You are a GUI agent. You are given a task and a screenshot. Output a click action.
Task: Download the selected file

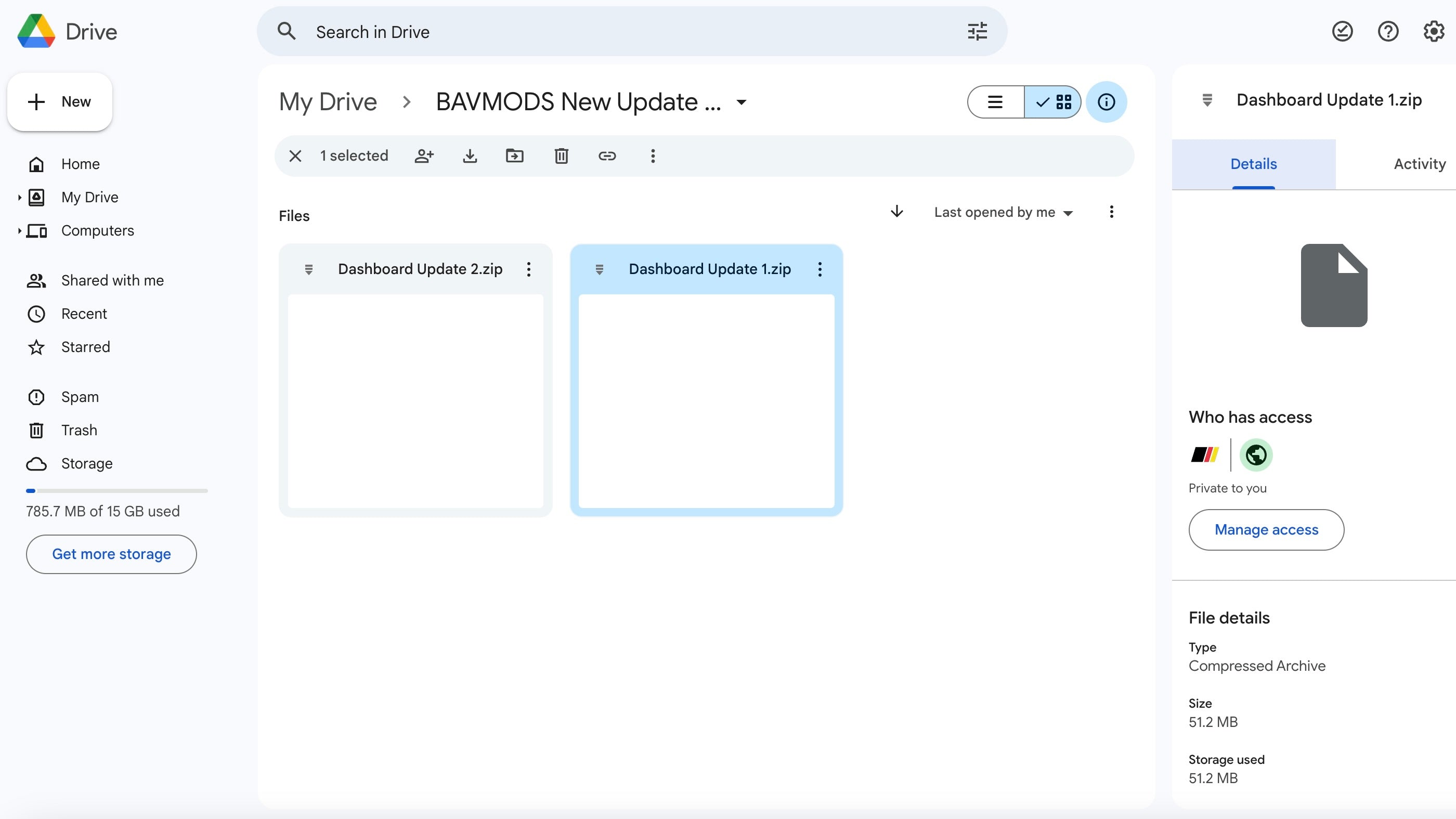point(470,156)
